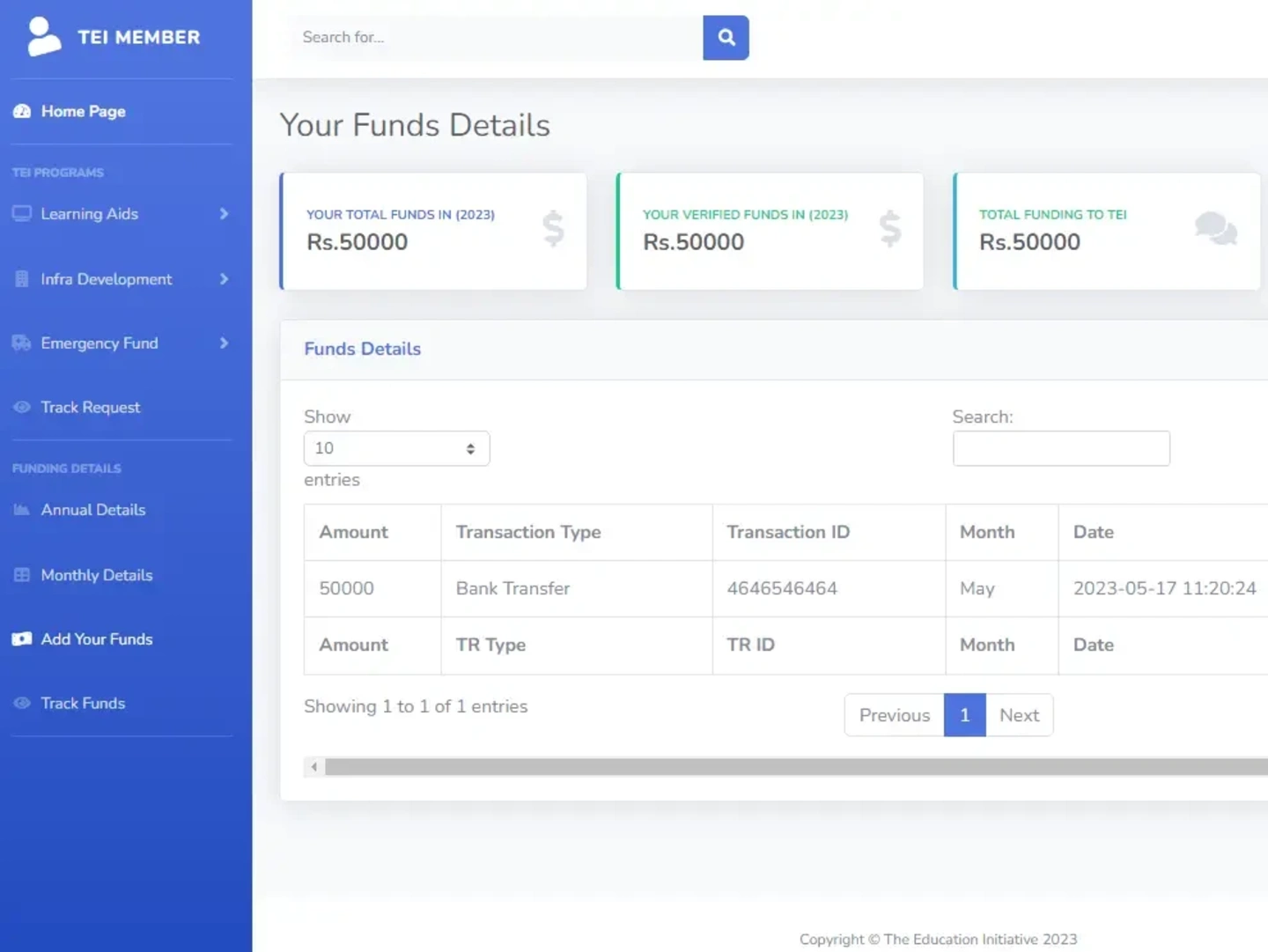The width and height of the screenshot is (1268, 952).
Task: Expand the Infra Development chevron
Action: tap(224, 279)
